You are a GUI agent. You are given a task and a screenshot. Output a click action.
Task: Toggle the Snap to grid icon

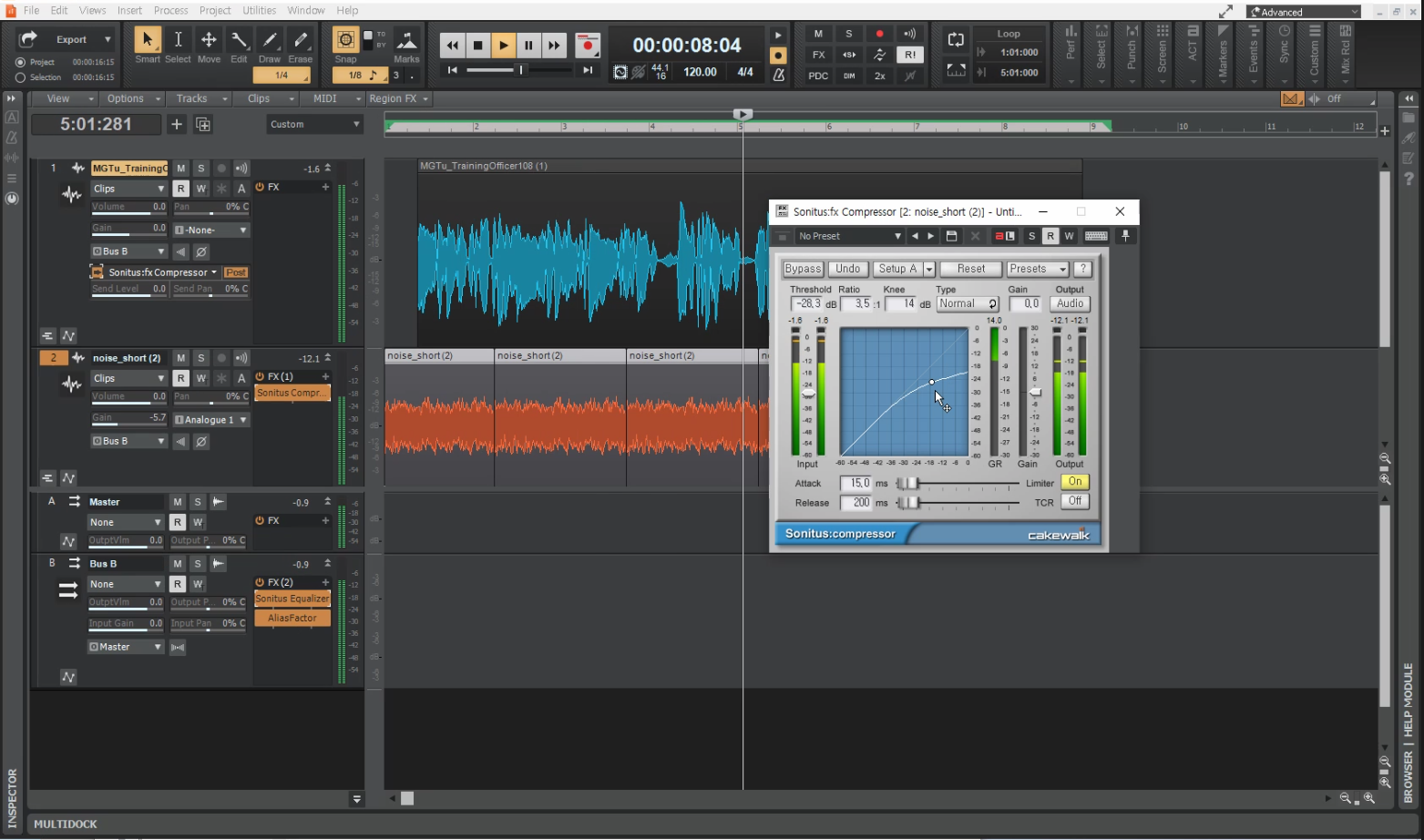[x=345, y=39]
